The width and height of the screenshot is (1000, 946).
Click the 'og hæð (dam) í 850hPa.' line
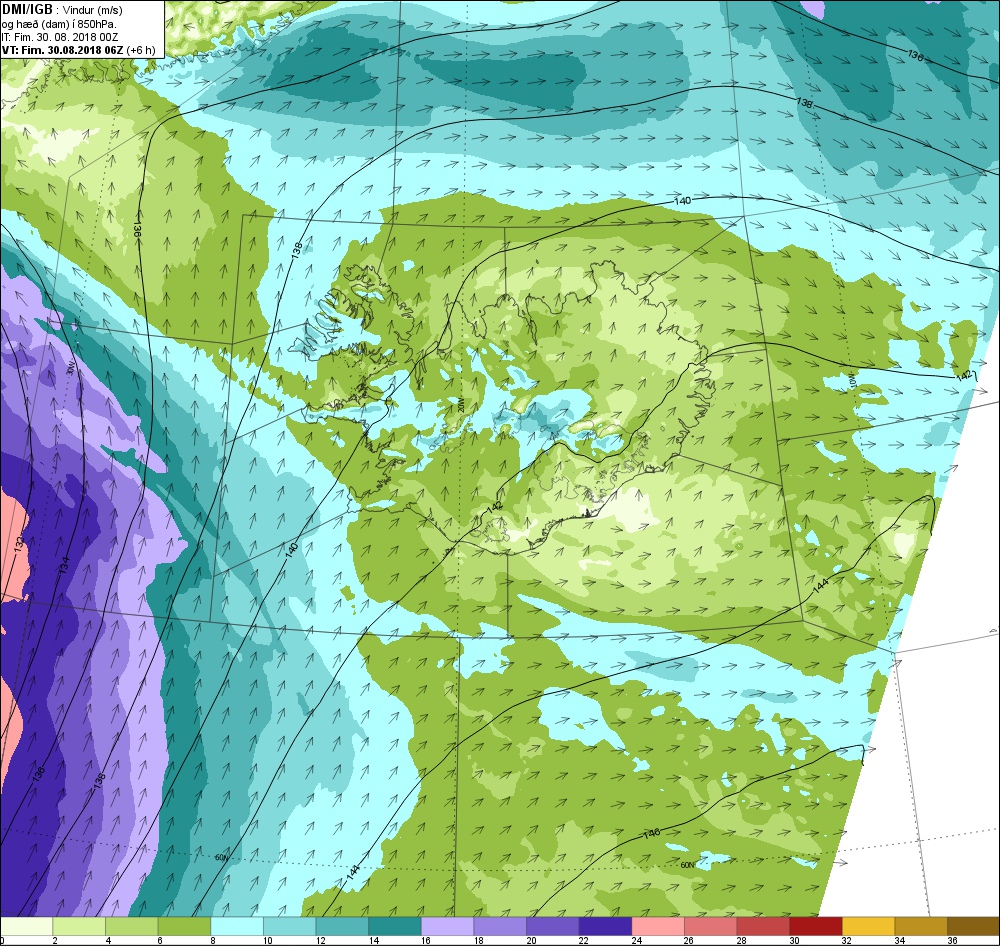(59, 24)
